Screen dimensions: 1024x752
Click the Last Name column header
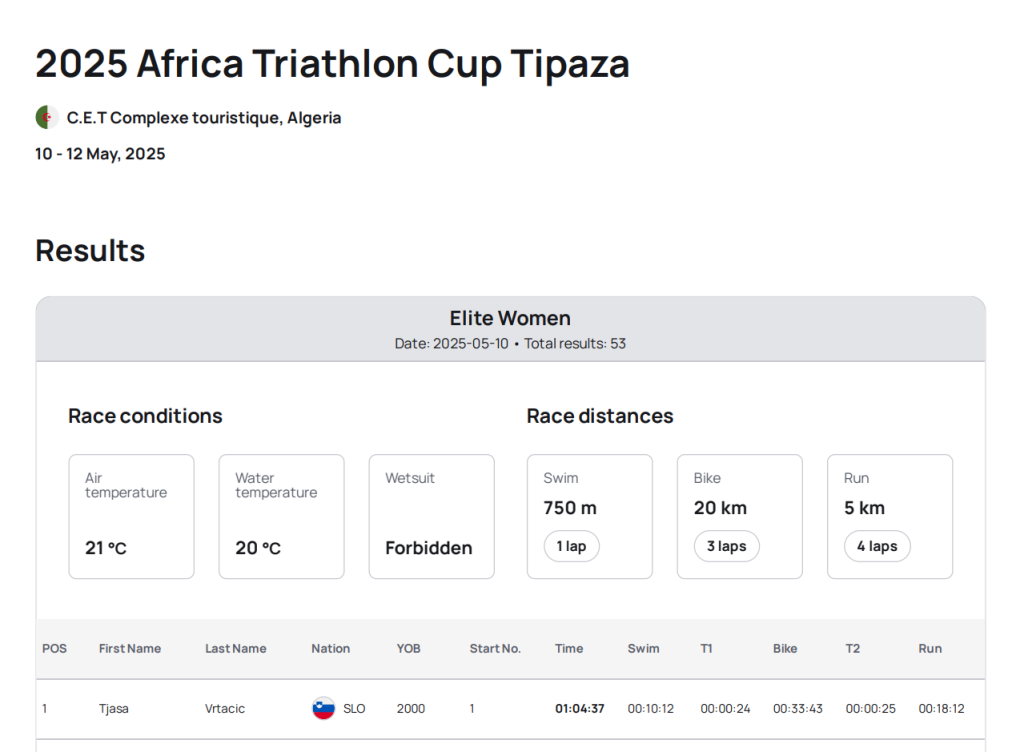coord(236,648)
